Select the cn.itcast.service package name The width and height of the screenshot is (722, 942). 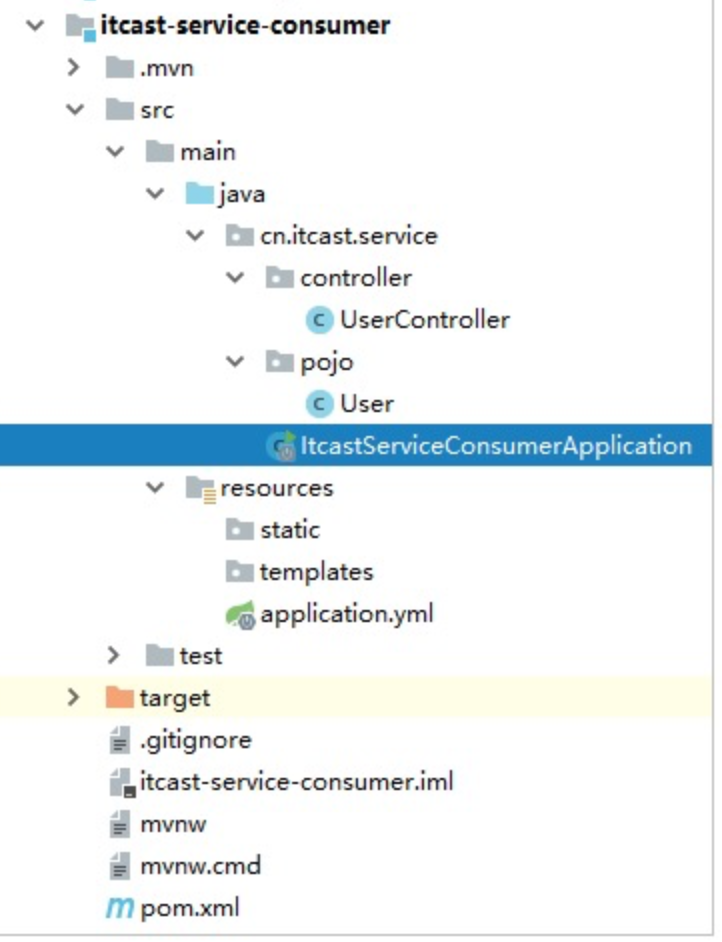point(348,236)
